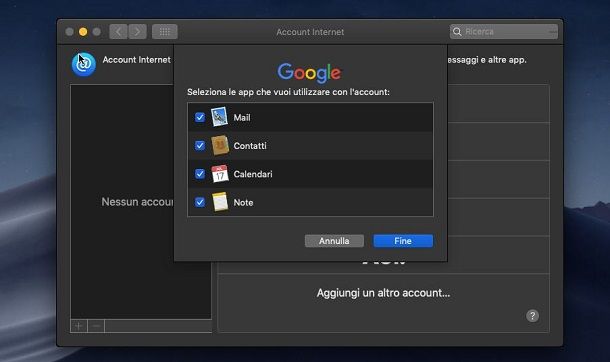Click the Mail app icon
610x362 pixels.
tap(219, 117)
